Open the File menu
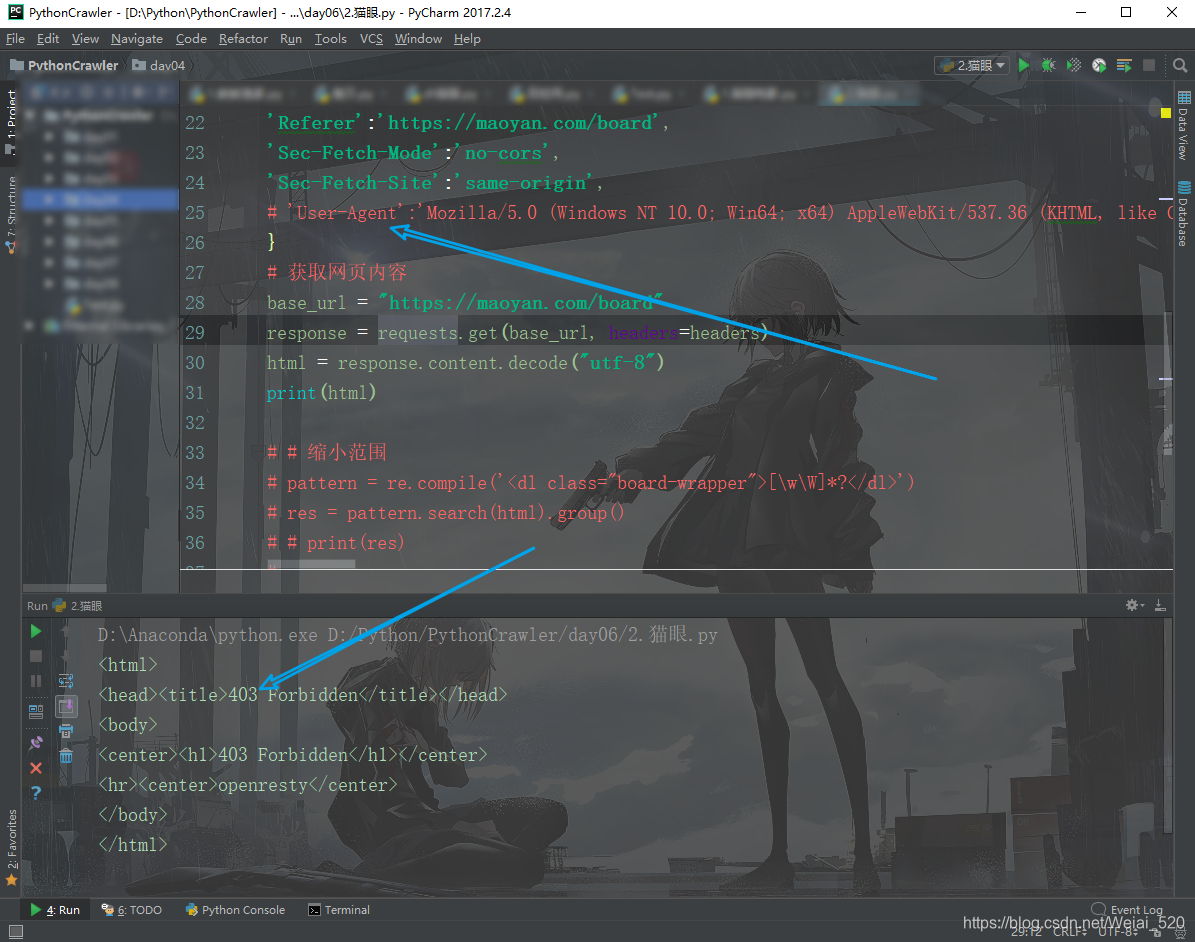 (15, 39)
